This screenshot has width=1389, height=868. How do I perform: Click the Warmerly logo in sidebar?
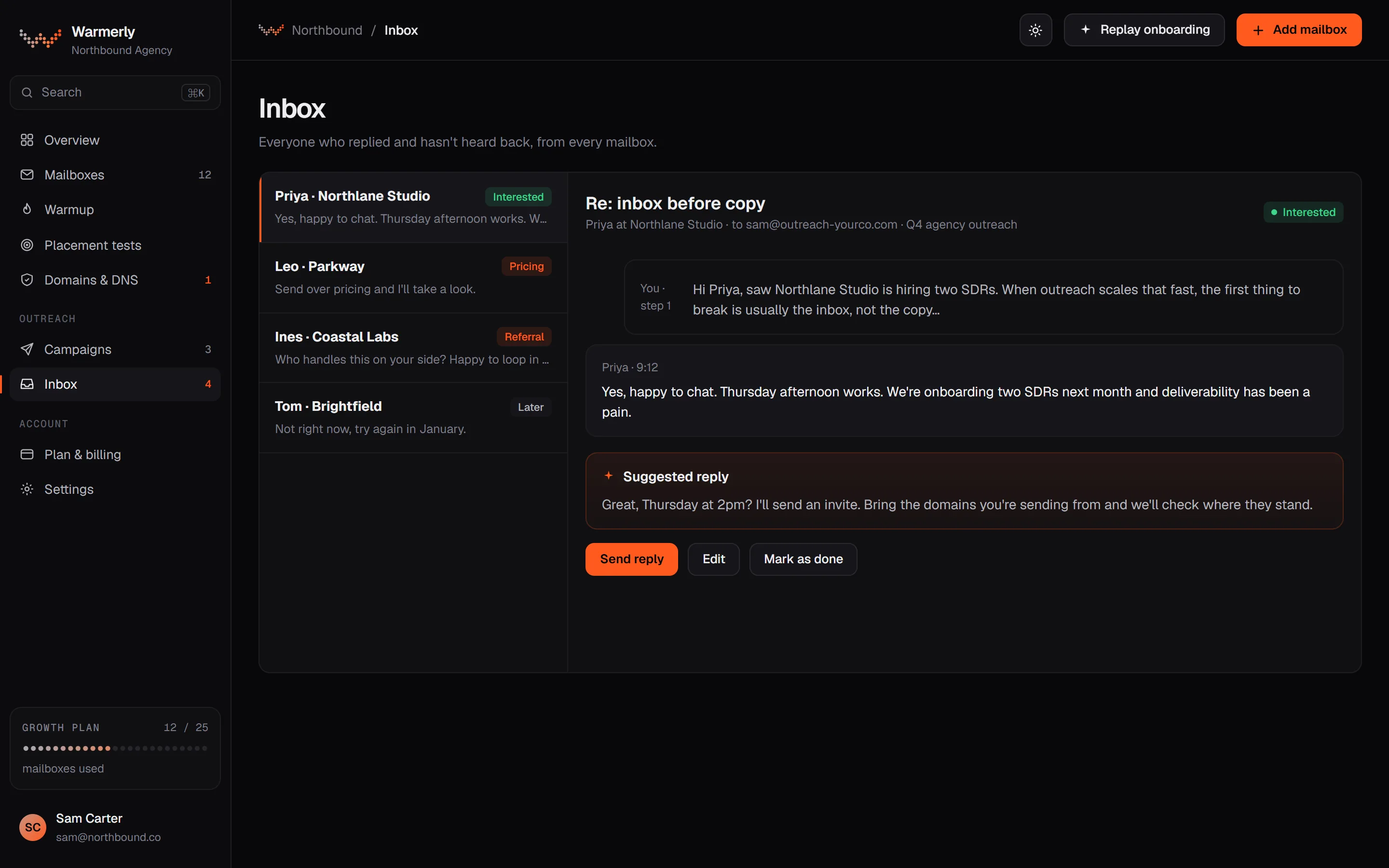coord(40,38)
